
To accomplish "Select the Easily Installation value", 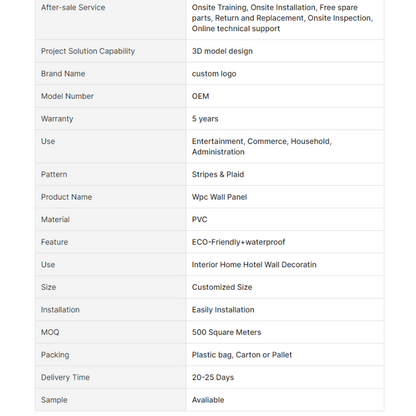I will pos(223,310).
